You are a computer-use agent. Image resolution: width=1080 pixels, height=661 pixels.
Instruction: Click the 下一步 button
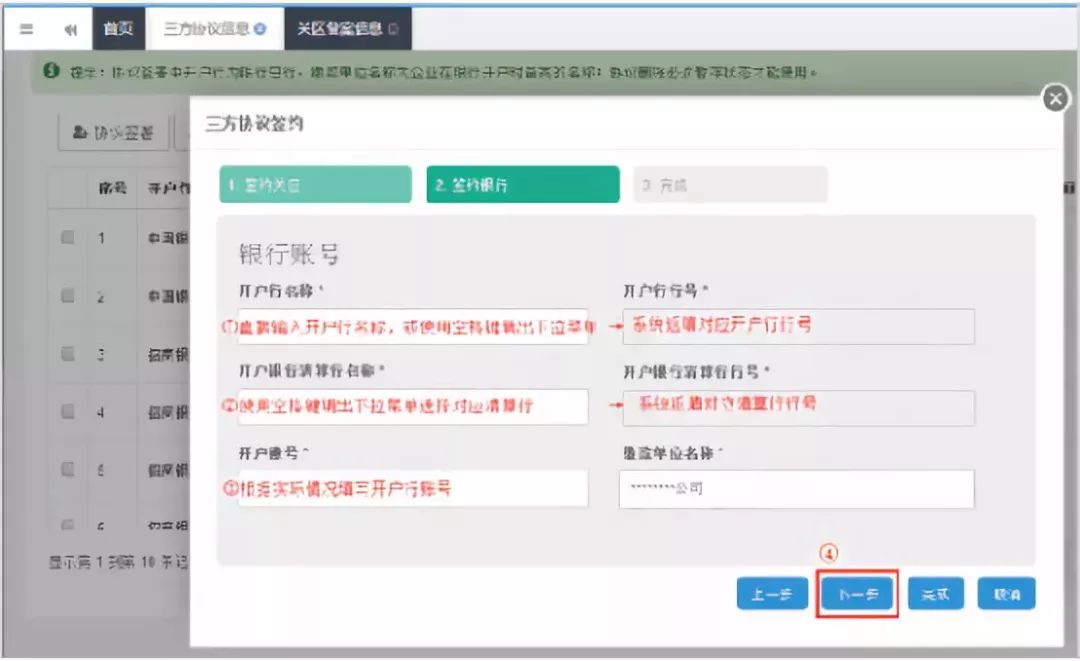coord(858,594)
